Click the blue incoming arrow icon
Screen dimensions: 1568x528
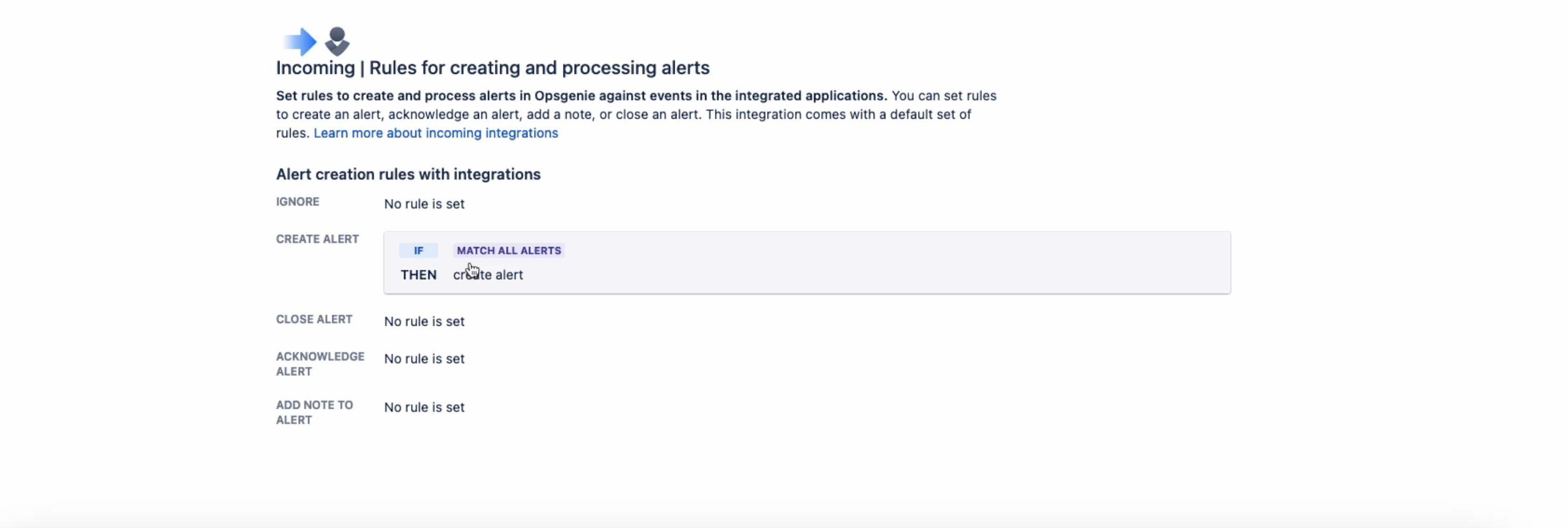(300, 42)
